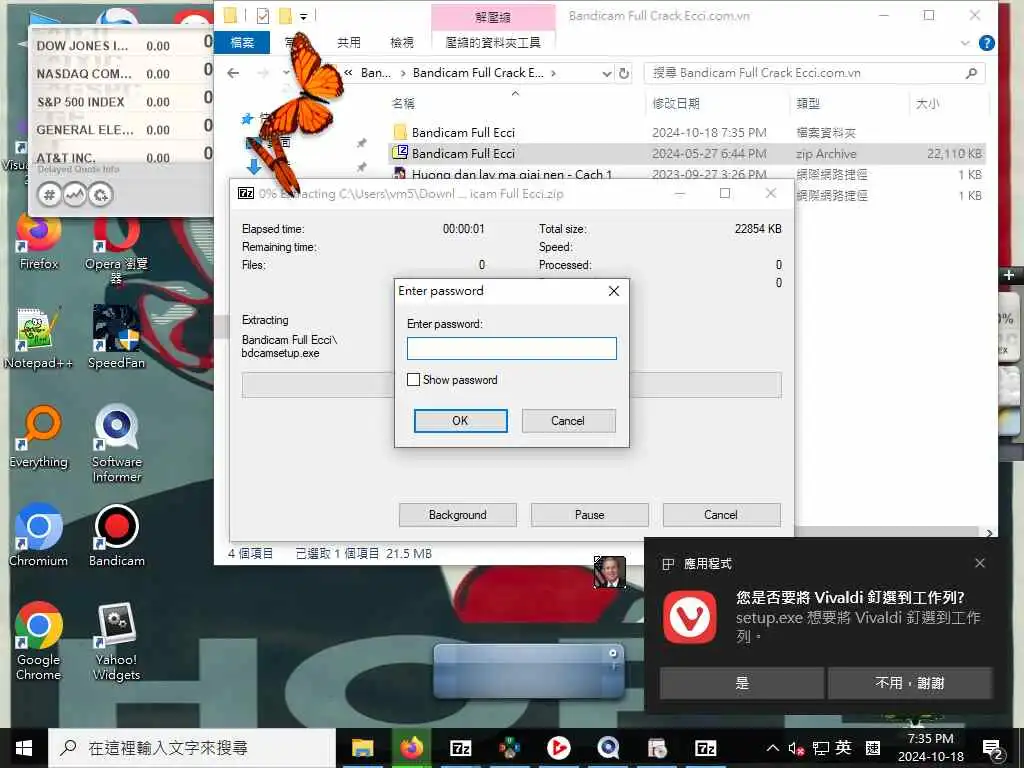
Task: Select DOW JONES row in stock widget
Action: tap(121, 46)
